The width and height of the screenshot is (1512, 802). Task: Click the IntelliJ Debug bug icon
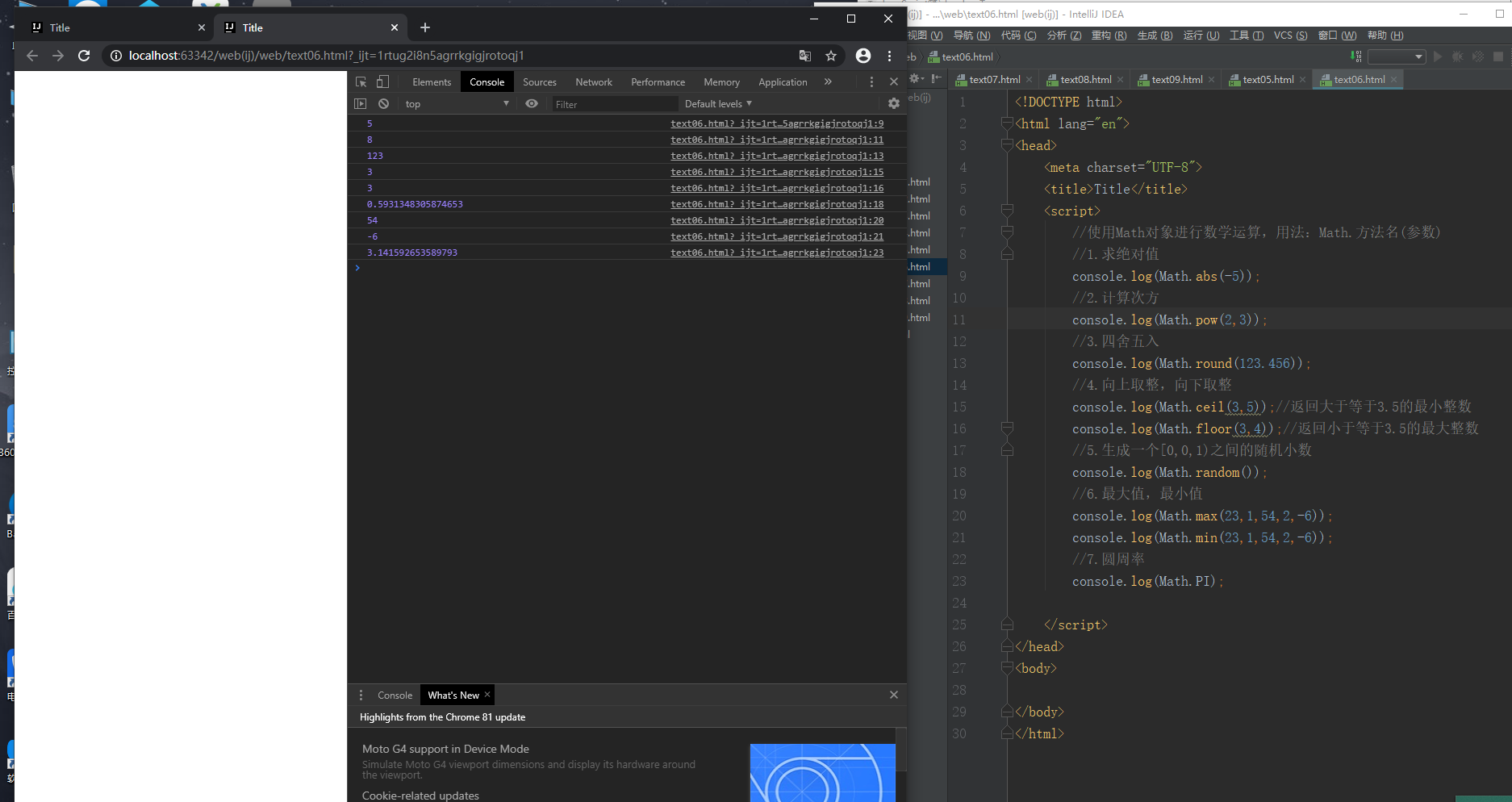pos(1458,56)
